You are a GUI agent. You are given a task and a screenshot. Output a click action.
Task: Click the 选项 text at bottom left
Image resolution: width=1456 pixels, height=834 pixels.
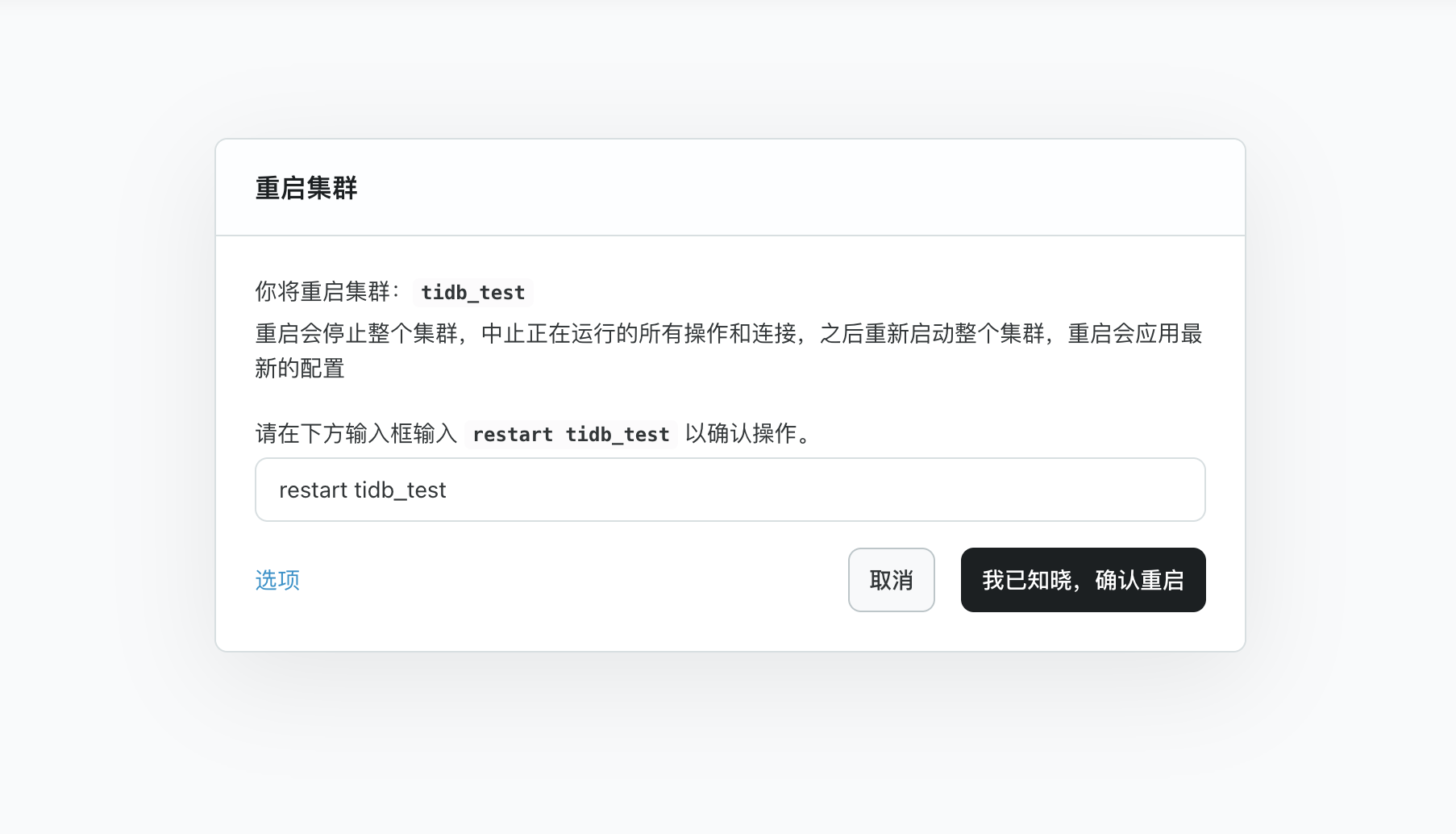point(277,580)
